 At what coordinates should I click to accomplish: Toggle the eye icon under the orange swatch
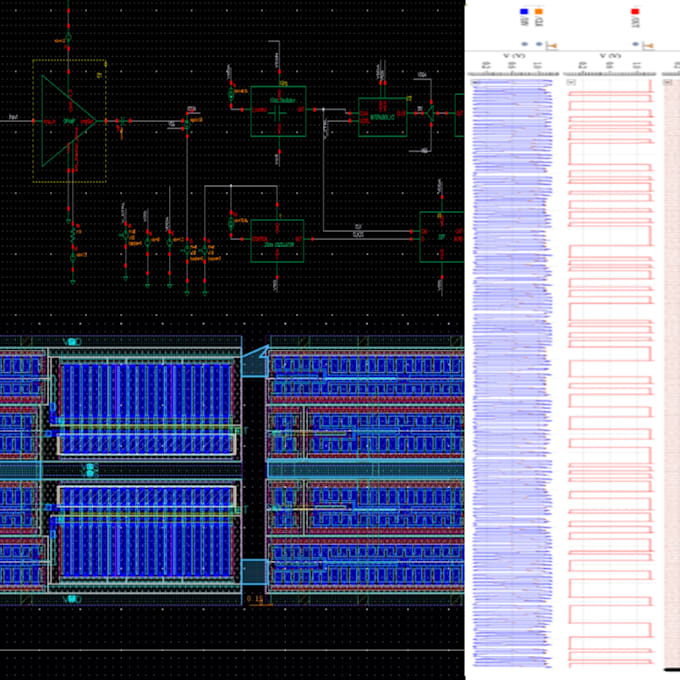coord(539,44)
